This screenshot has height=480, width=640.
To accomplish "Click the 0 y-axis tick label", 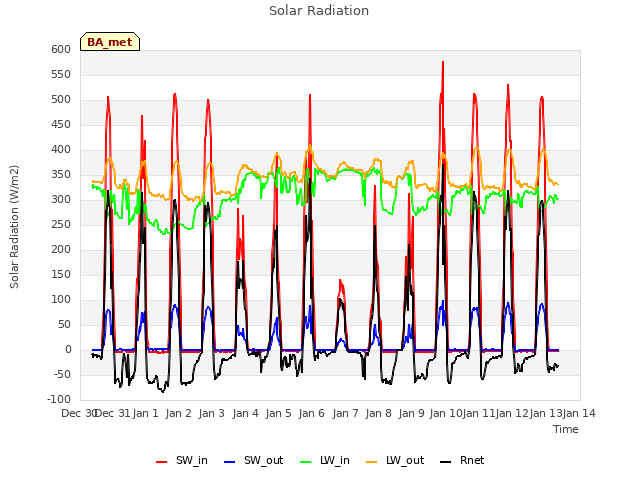I will 68,349.
